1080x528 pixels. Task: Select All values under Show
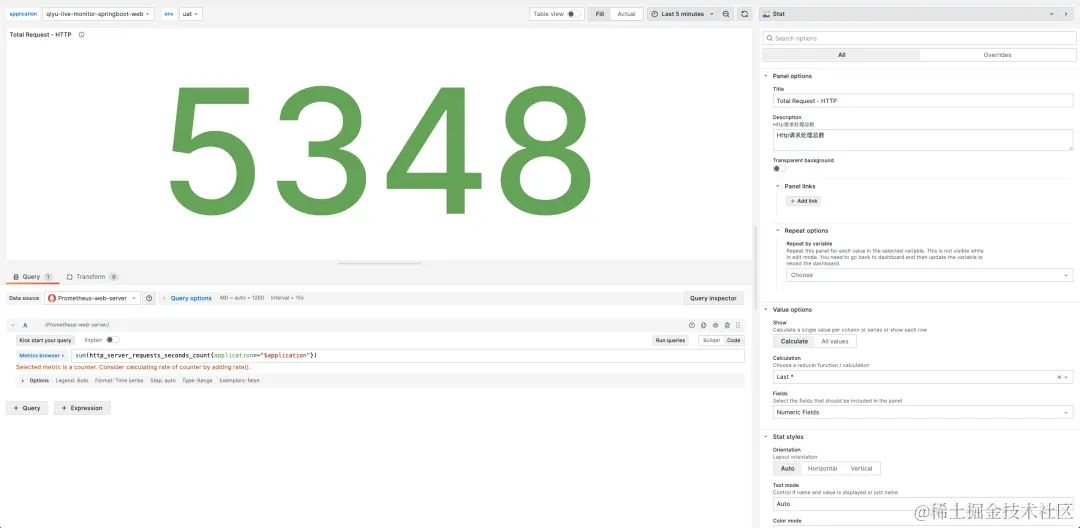tap(835, 341)
